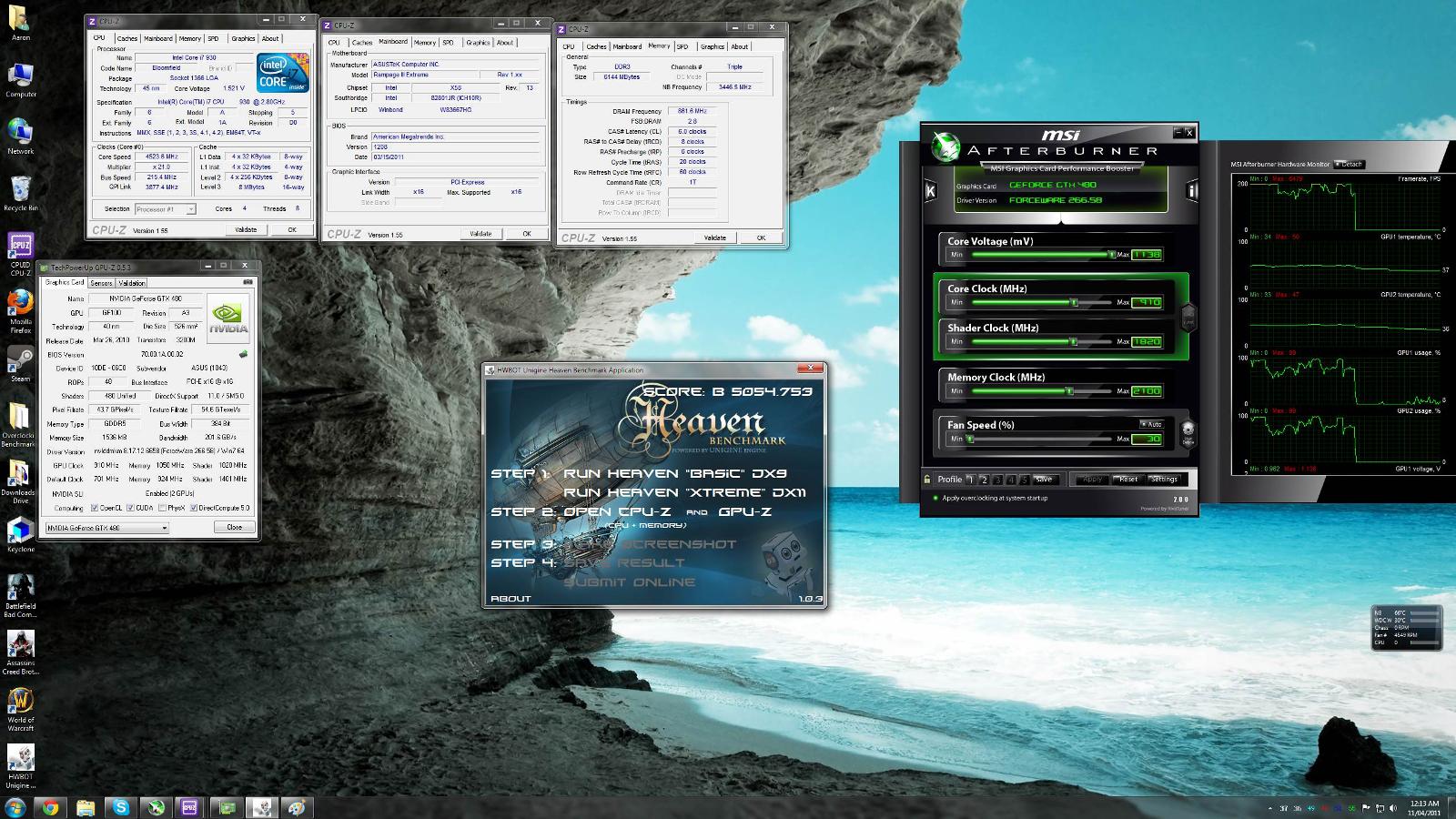Screen dimensions: 1456x819
Task: Select Afterburner profile slot 1
Action: tap(971, 480)
